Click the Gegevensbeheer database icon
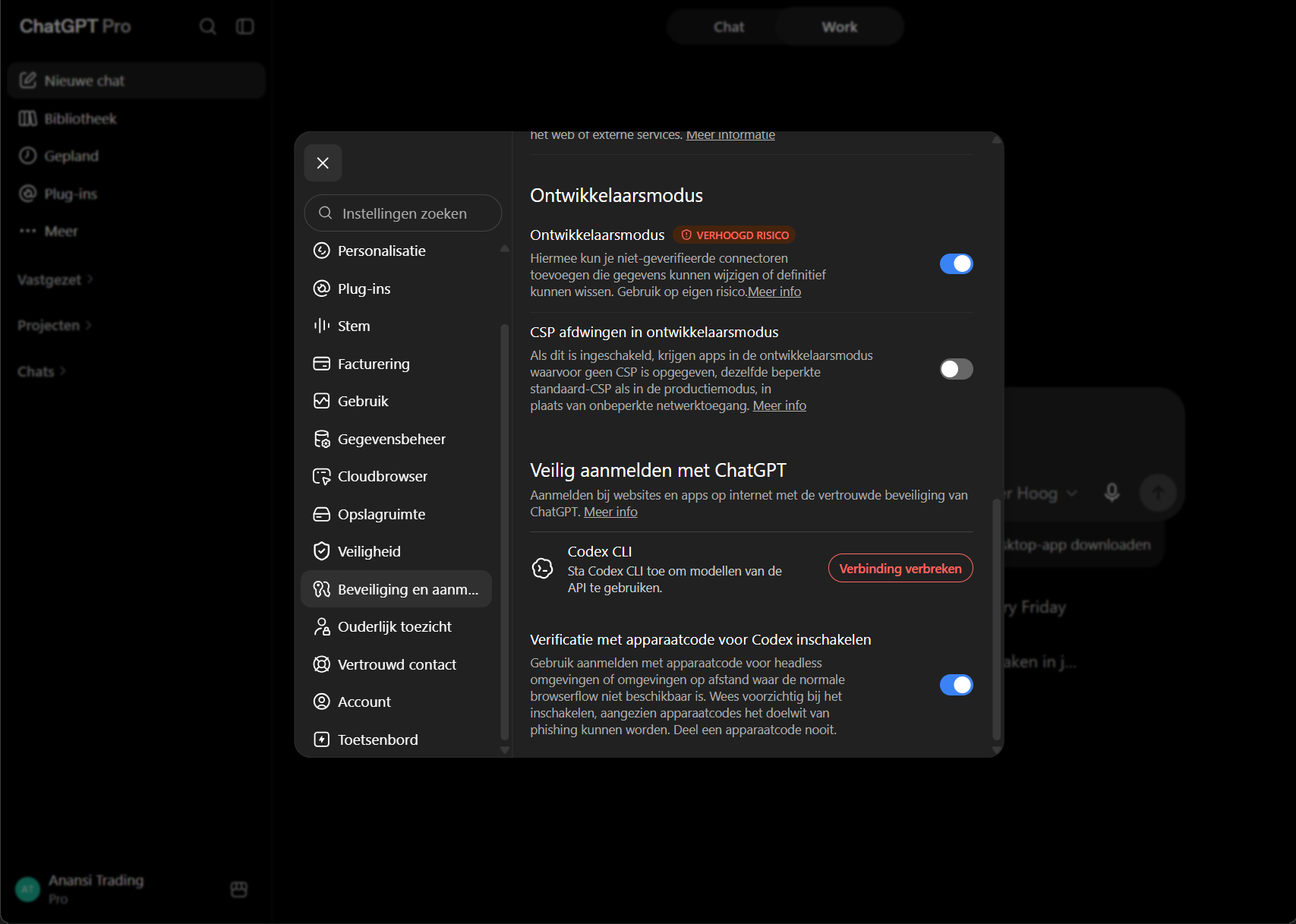This screenshot has height=924, width=1296. click(322, 439)
